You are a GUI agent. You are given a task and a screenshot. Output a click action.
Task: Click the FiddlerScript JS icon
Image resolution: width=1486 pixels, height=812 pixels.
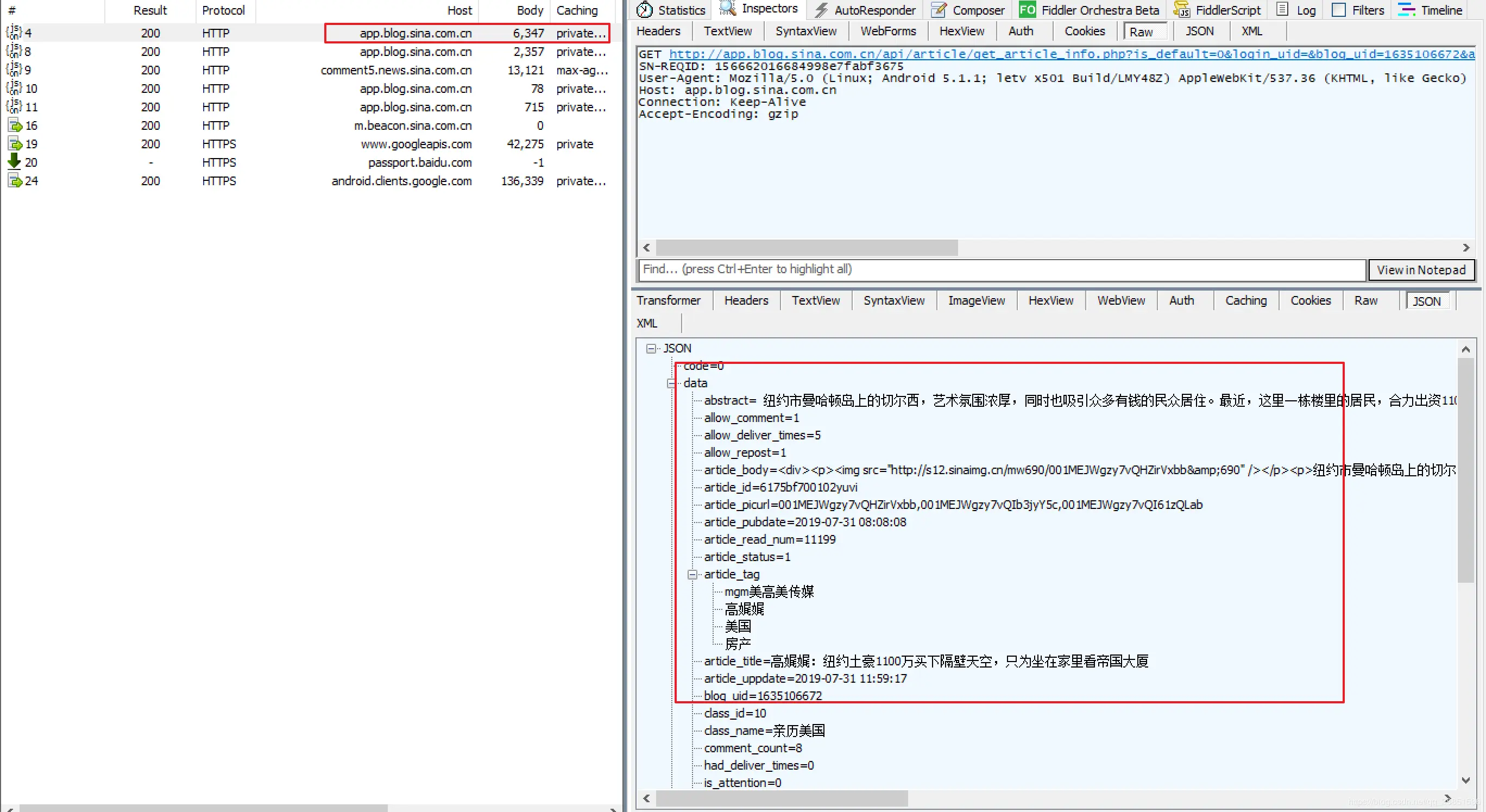click(x=1181, y=10)
